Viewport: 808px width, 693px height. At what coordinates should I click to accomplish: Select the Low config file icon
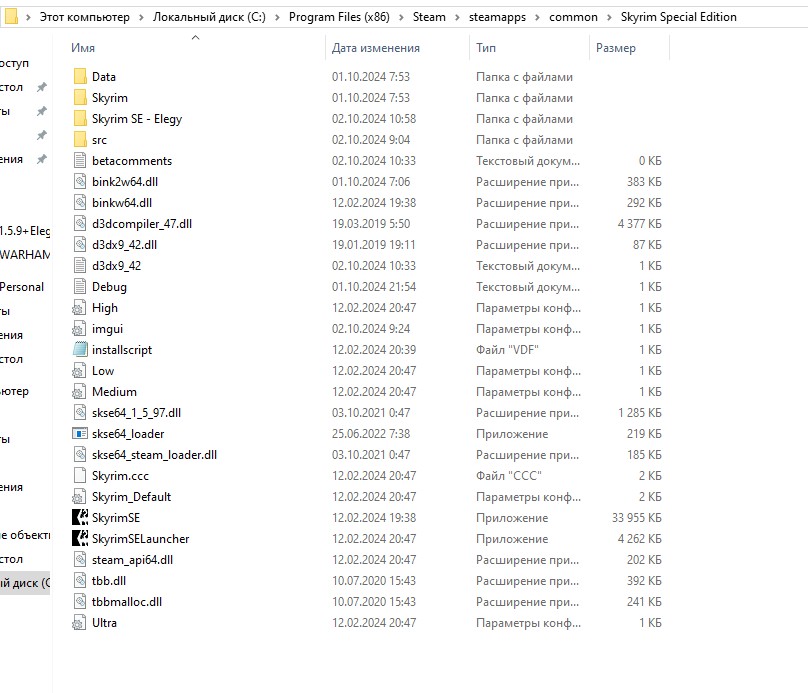pos(79,371)
